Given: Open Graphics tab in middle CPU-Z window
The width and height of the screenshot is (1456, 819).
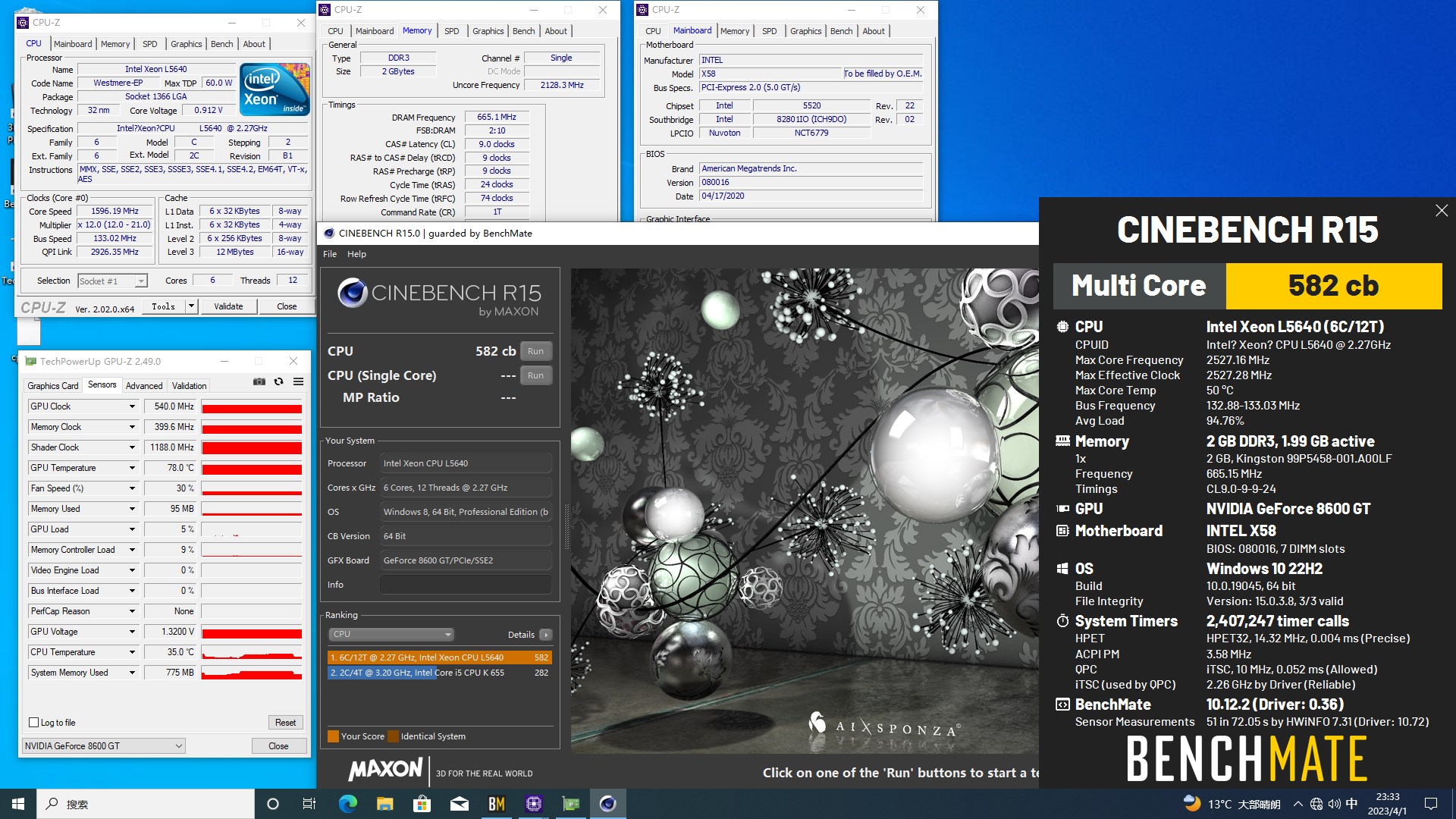Looking at the screenshot, I should click(x=488, y=31).
